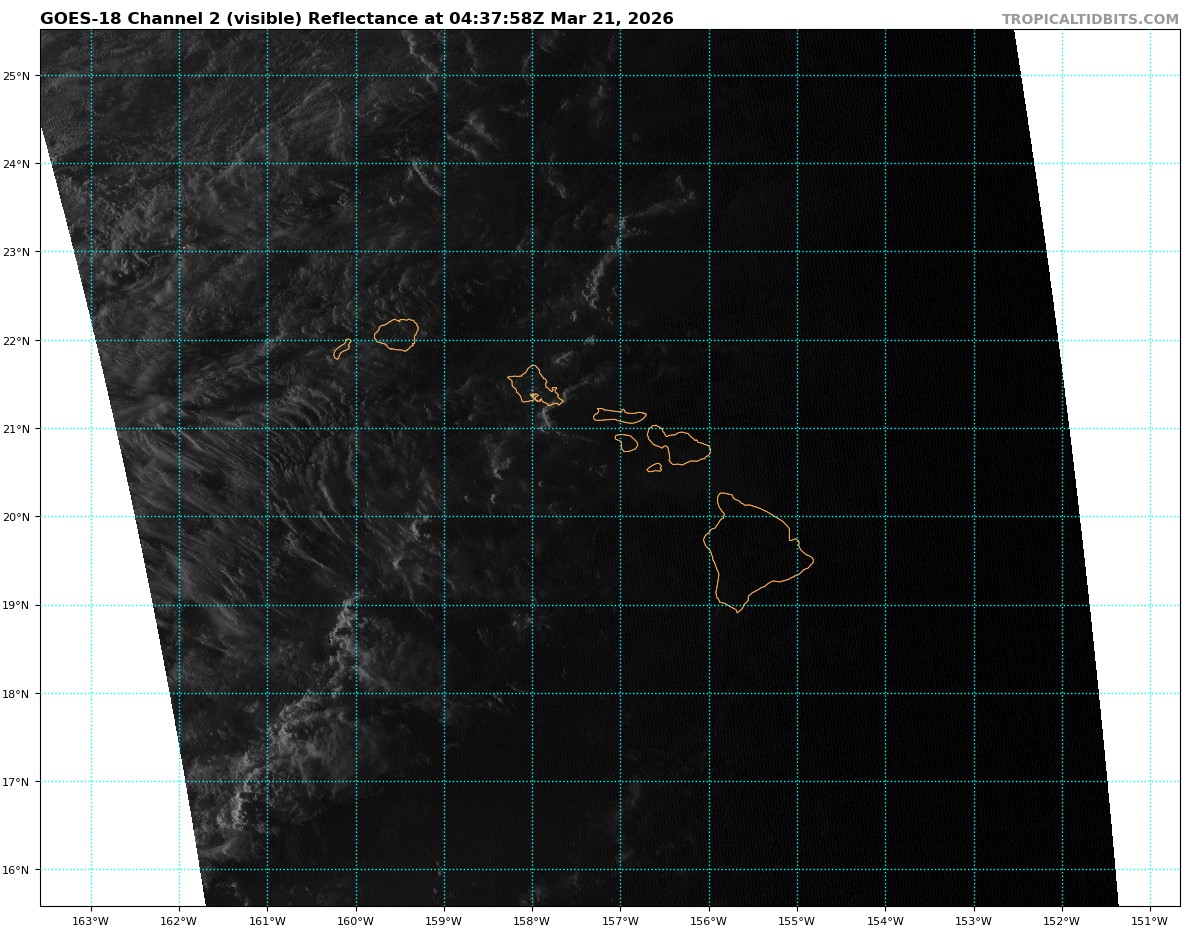Click the small Niihau island outline
This screenshot has width=1200, height=929.
(342, 349)
